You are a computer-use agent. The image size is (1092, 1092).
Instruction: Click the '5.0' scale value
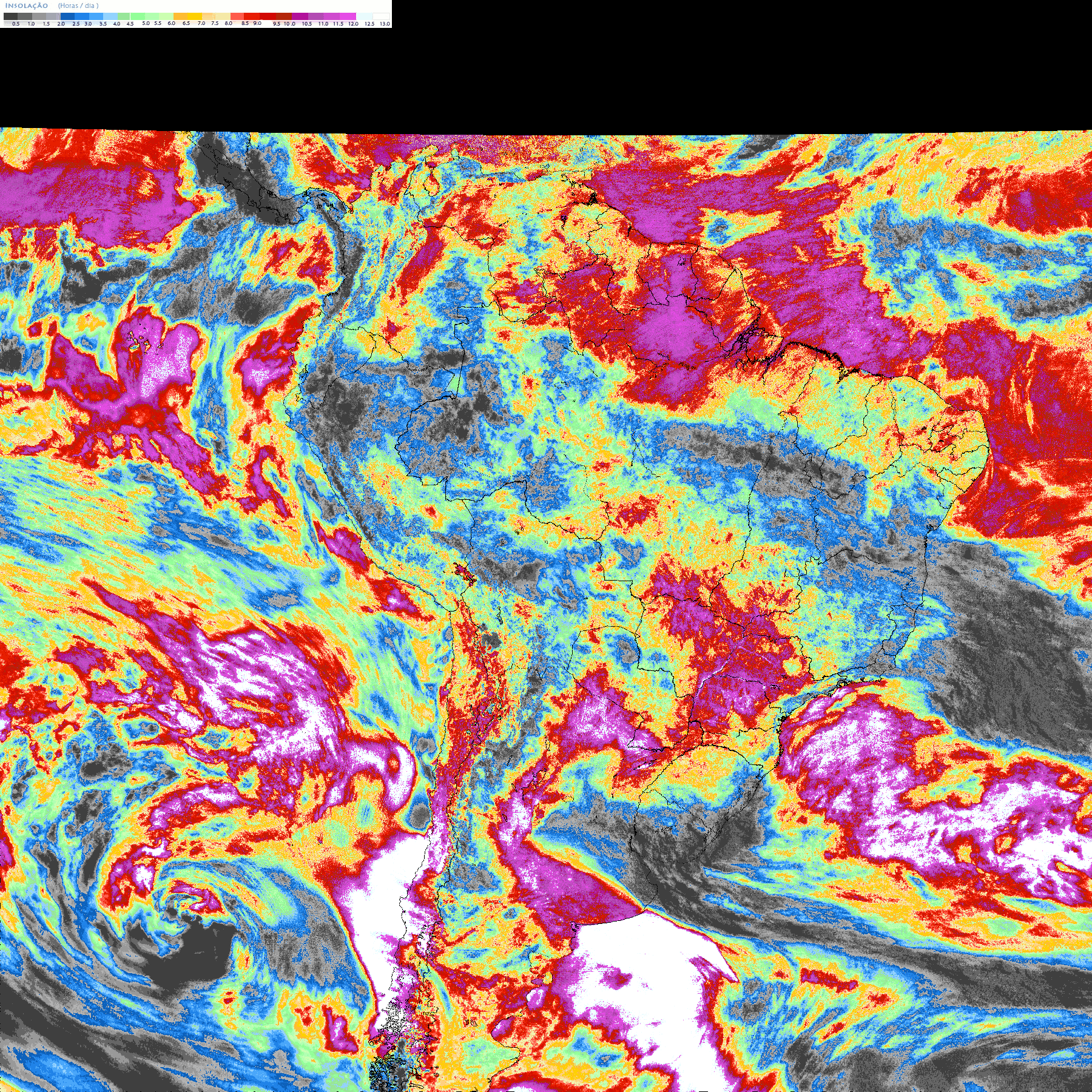click(x=146, y=23)
